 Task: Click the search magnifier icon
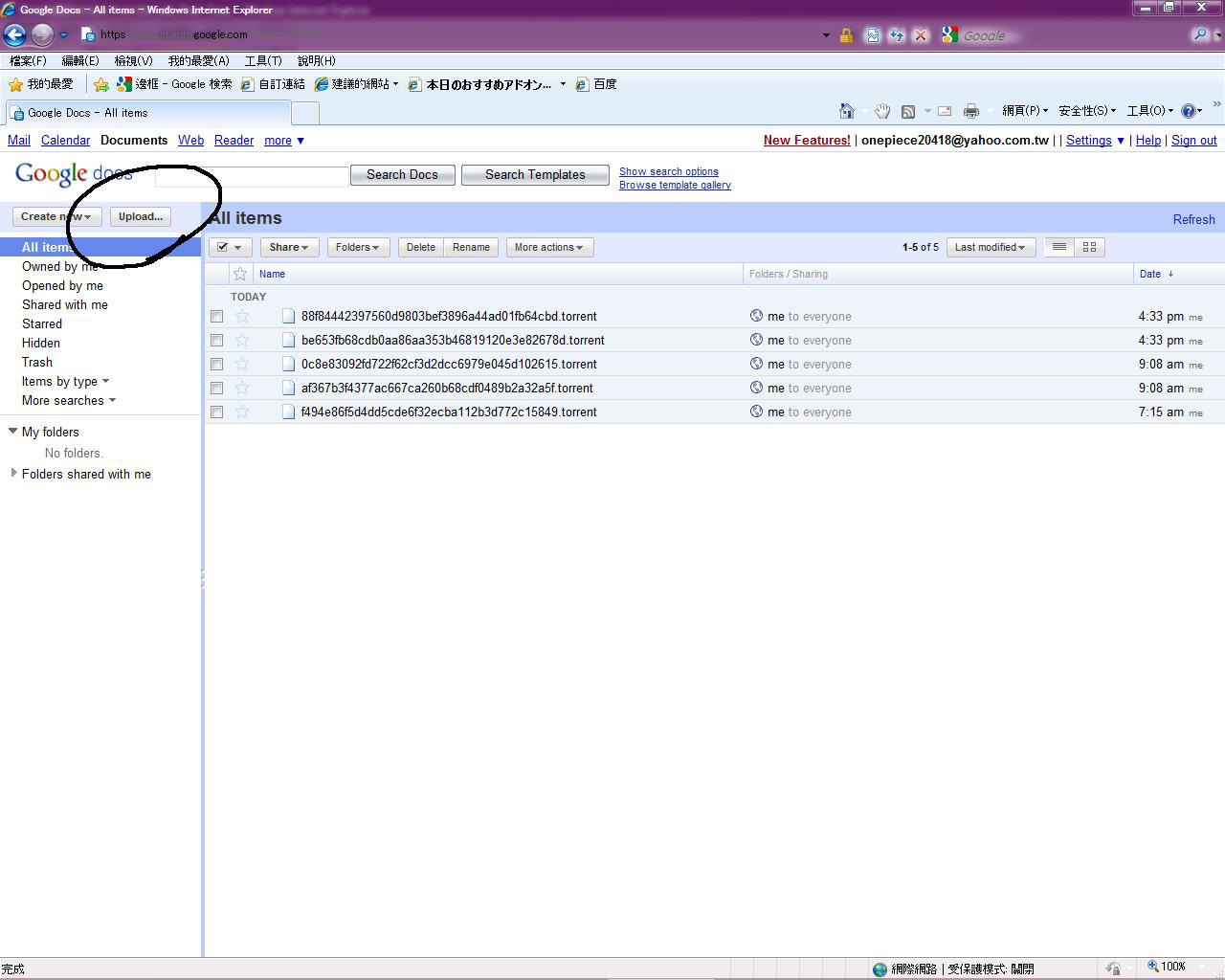1199,35
